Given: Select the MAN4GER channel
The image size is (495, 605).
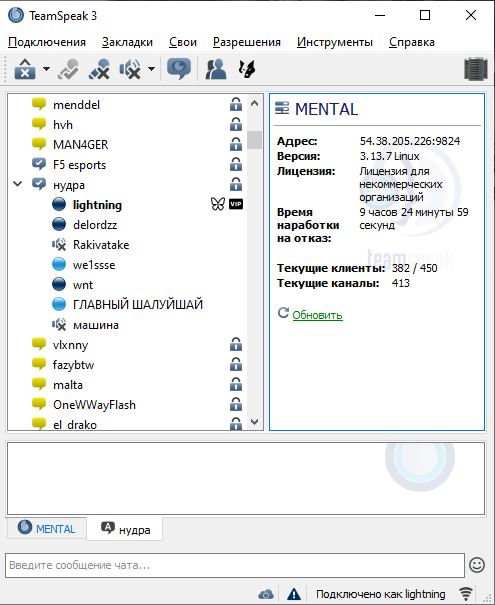Looking at the screenshot, I should point(81,145).
